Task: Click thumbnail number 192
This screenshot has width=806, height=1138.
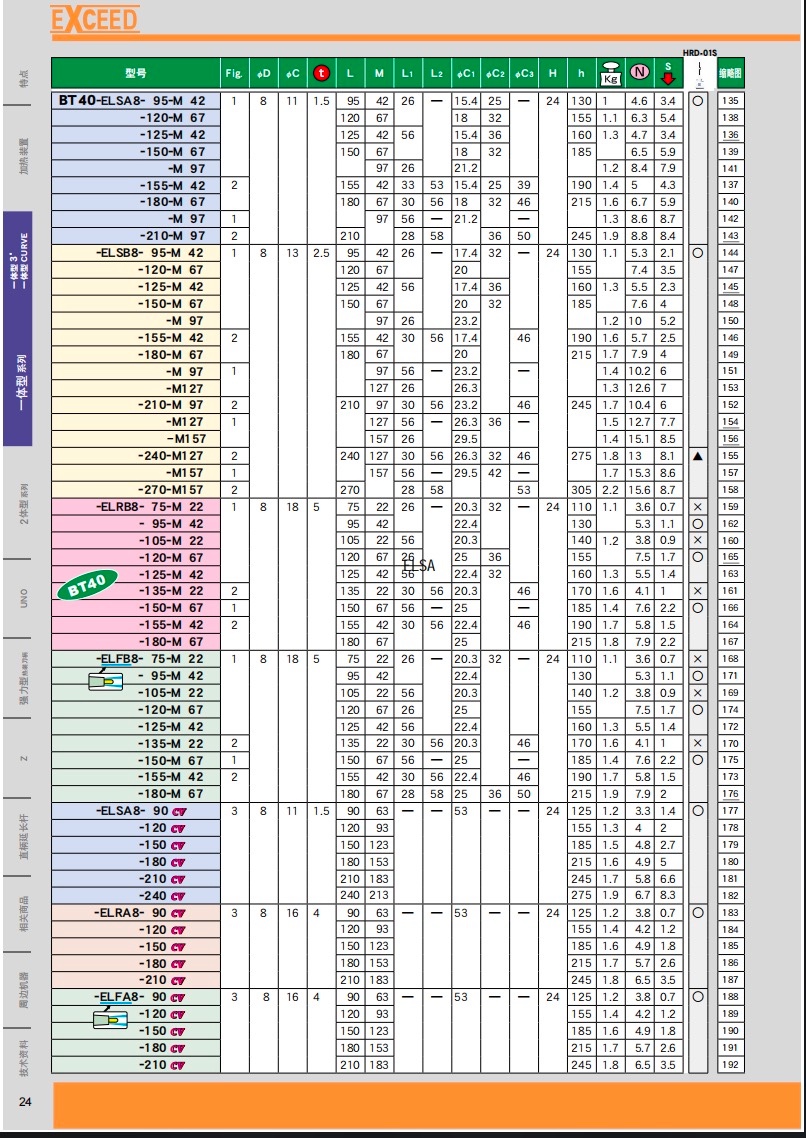Action: [731, 1065]
